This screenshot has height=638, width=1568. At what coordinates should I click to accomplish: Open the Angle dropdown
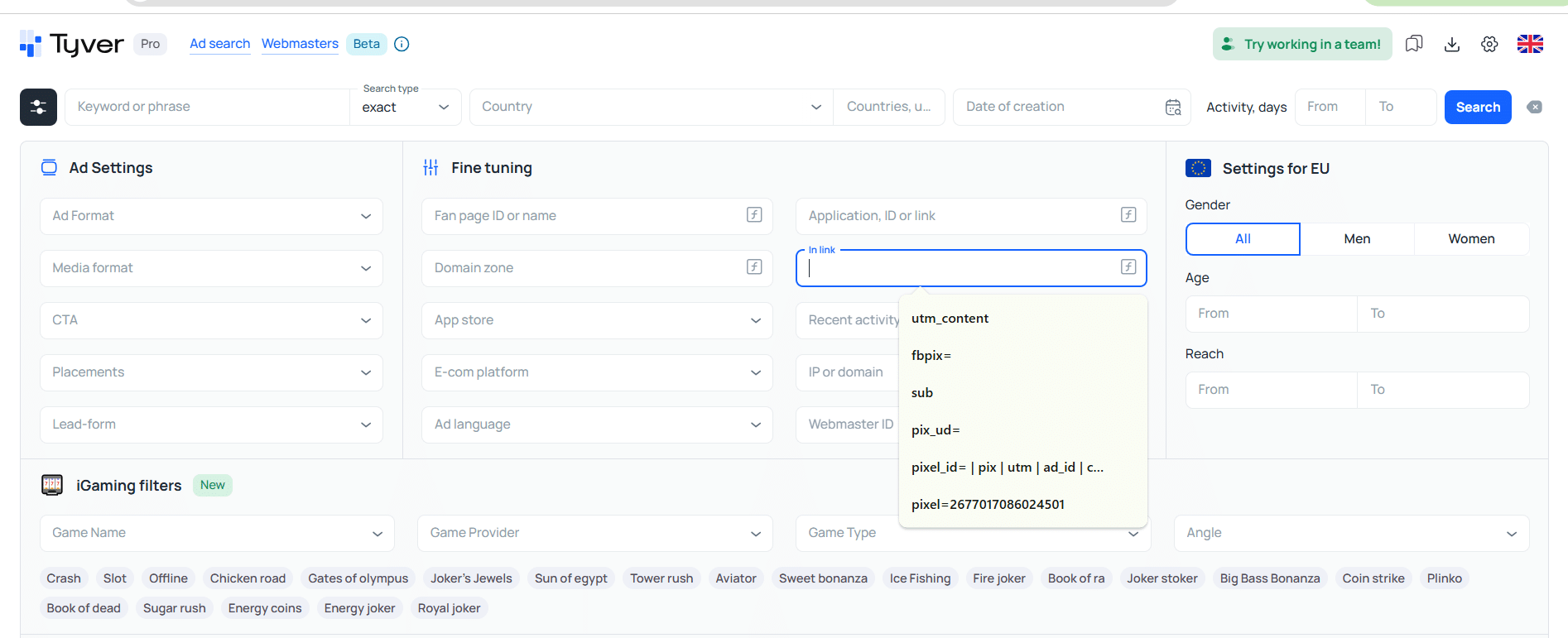[x=1351, y=533]
